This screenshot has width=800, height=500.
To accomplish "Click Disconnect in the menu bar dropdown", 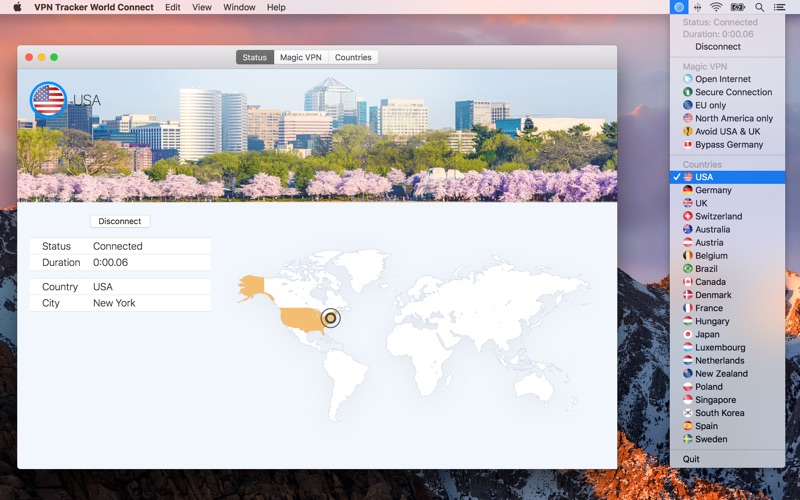I will 728,47.
